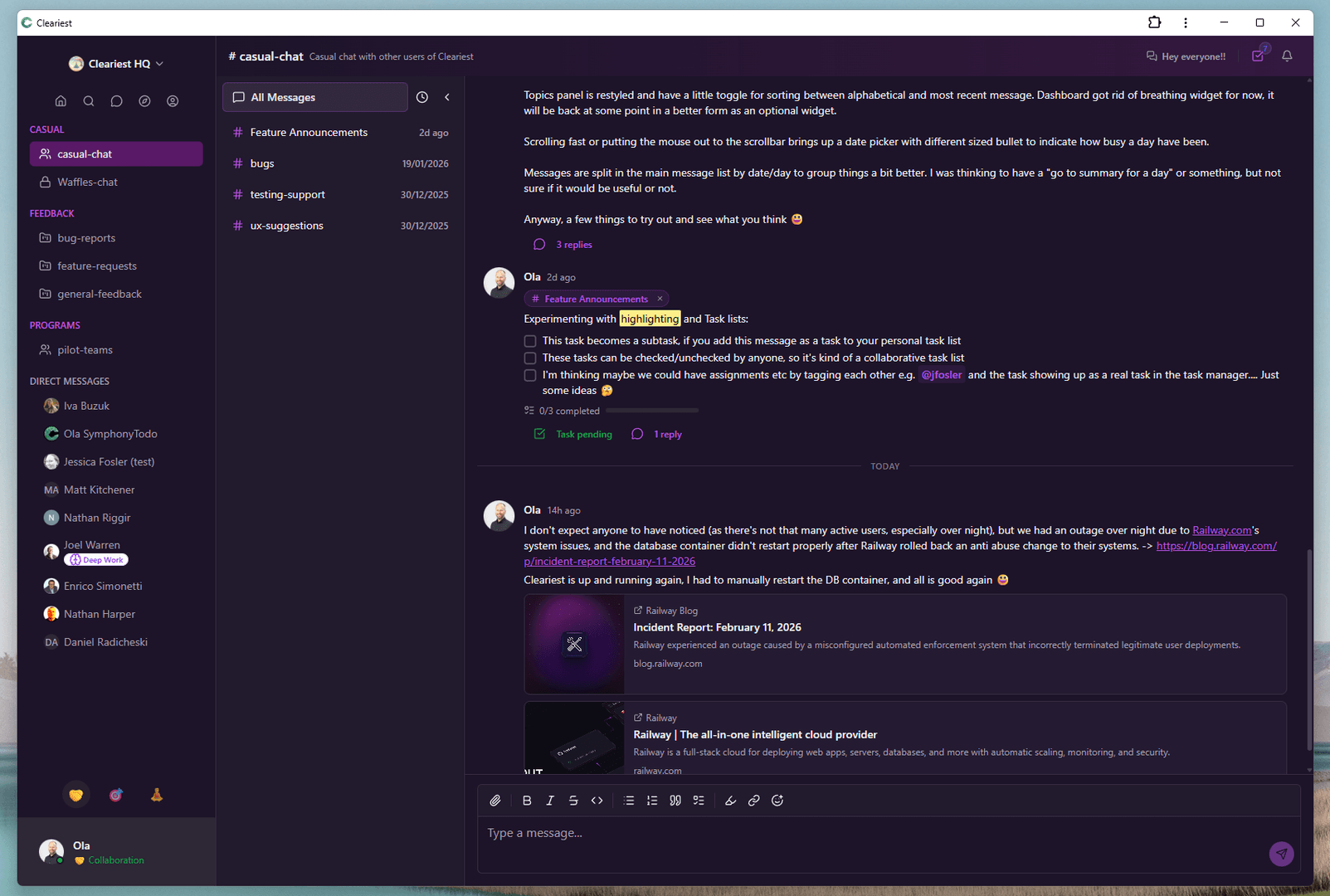Insert a hyperlink with the link icon
Image resolution: width=1330 pixels, height=896 pixels.
[753, 800]
